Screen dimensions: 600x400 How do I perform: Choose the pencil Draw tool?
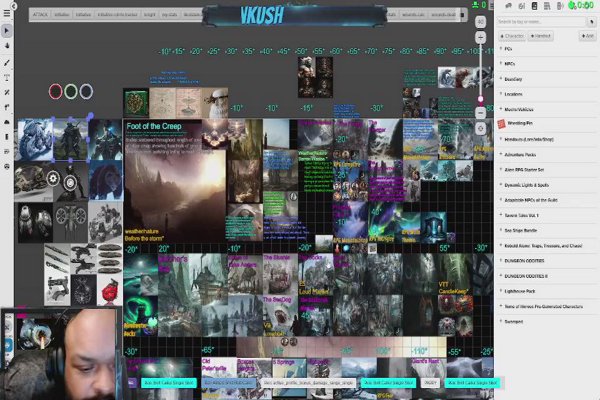[7, 63]
